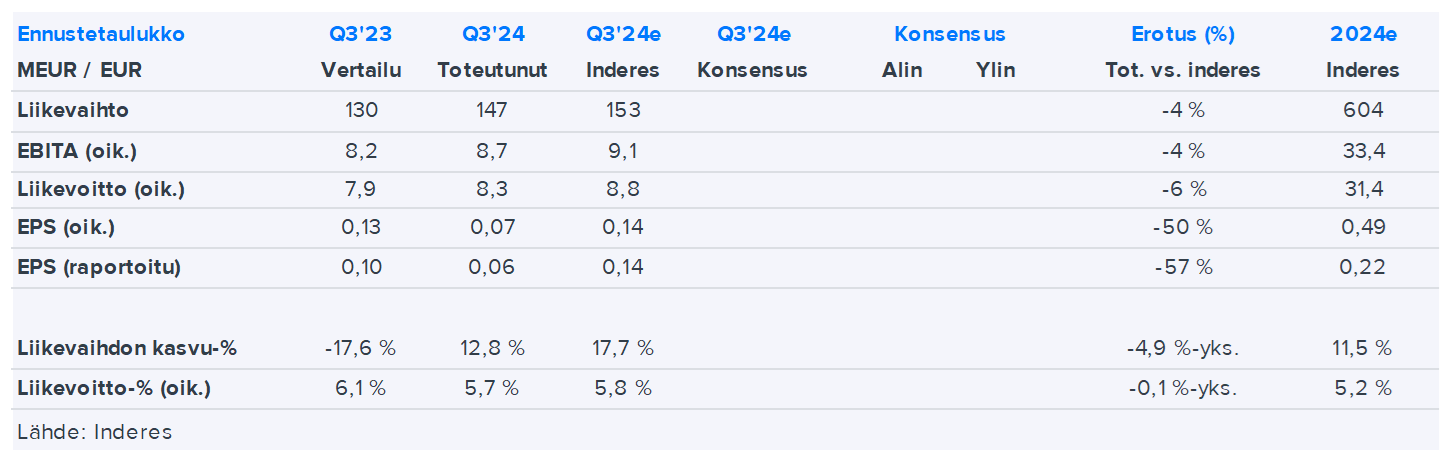The width and height of the screenshot is (1452, 466).
Task: Click the Konsensus column group header
Action: pos(949,34)
